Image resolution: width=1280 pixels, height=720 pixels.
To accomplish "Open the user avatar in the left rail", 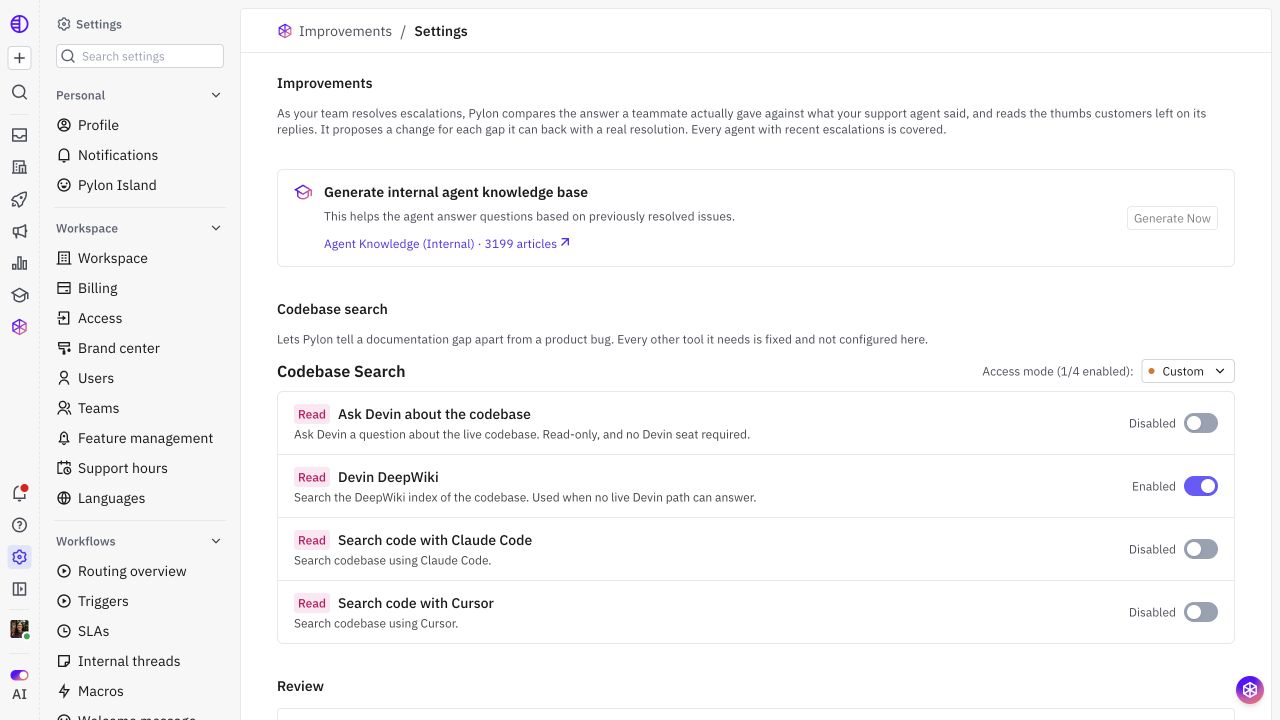I will [x=19, y=629].
